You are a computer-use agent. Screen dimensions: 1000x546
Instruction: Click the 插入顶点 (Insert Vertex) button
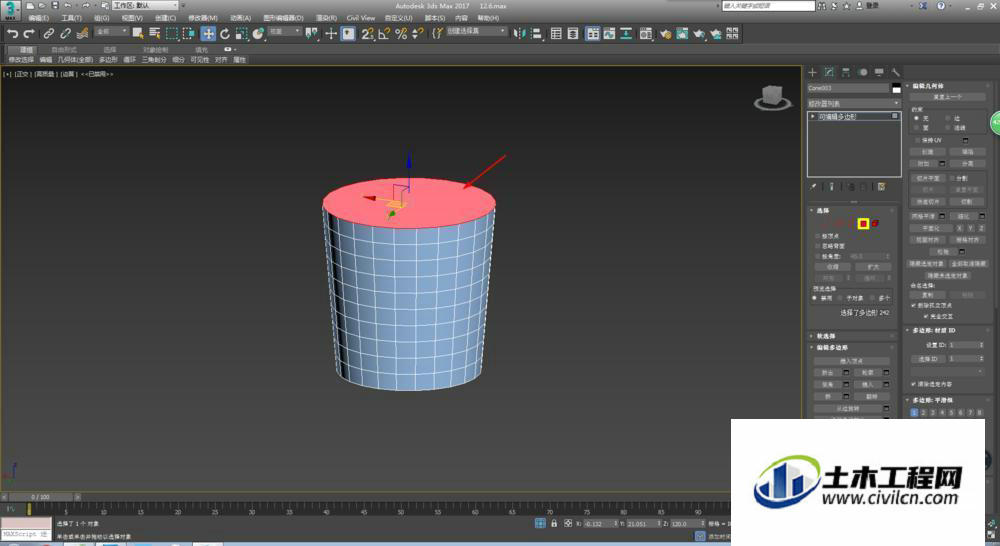tap(851, 361)
